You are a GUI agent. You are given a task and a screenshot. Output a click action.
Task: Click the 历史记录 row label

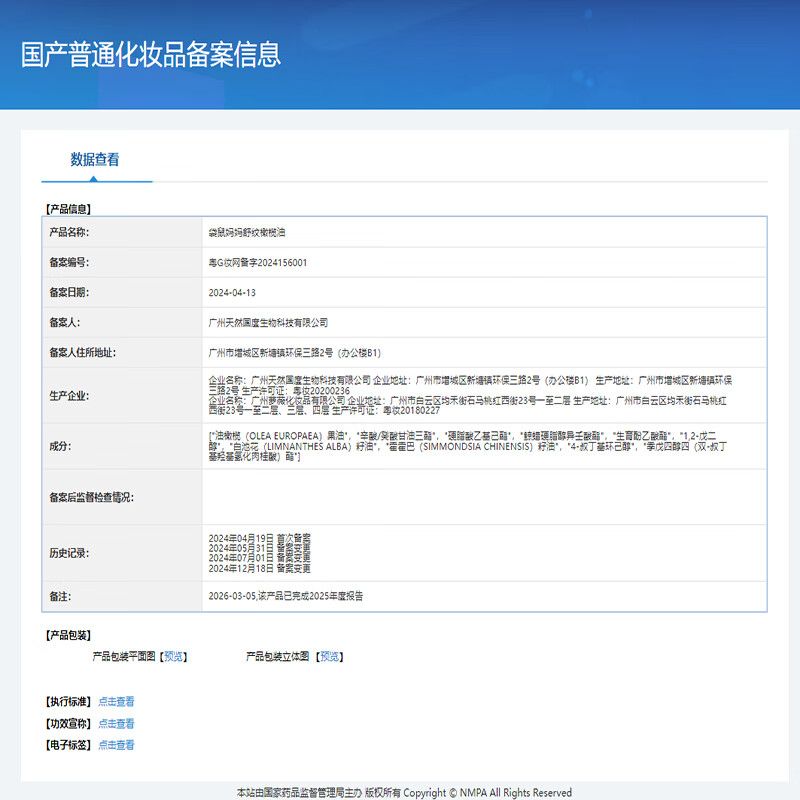point(69,553)
